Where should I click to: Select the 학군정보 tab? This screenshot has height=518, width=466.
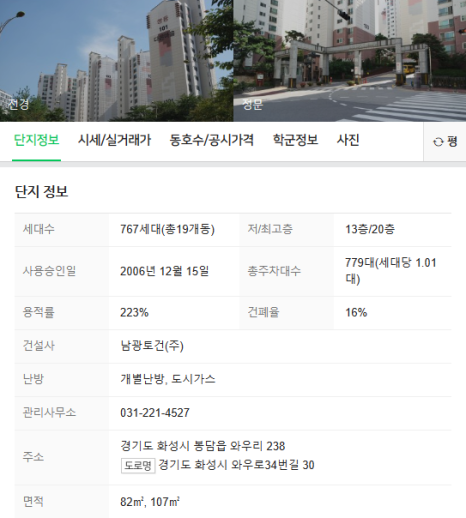[x=295, y=140]
